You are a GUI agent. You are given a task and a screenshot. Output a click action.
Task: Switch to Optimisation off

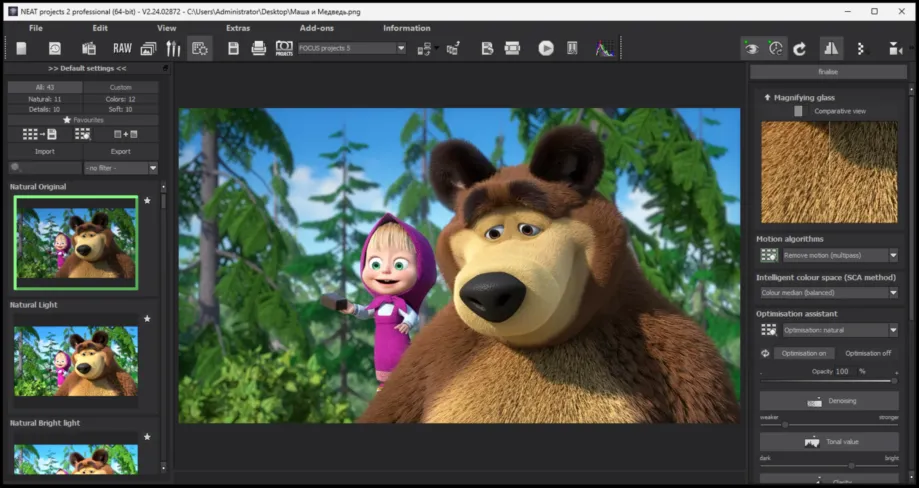point(867,353)
